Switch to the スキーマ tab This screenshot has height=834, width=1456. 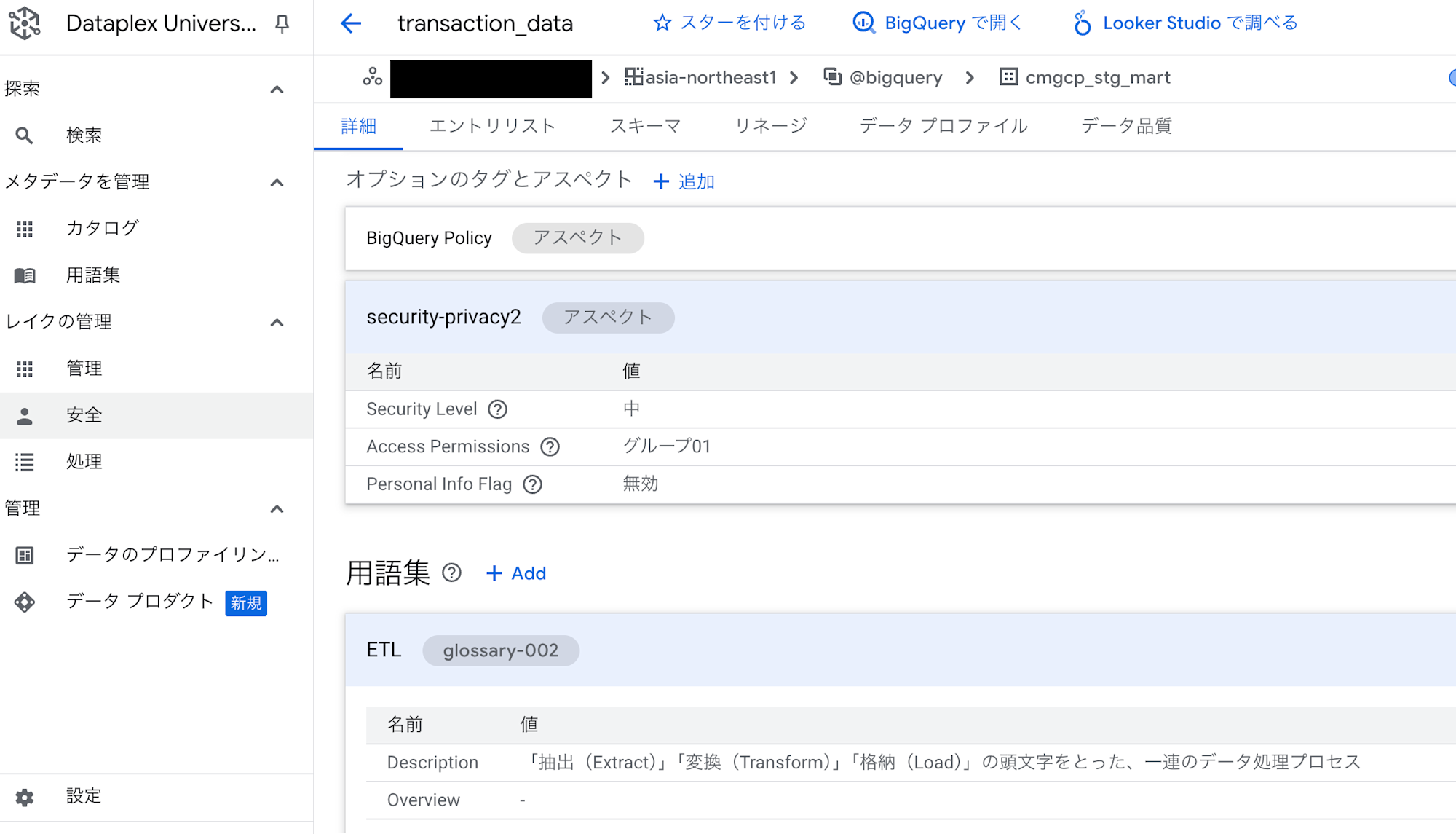(645, 126)
